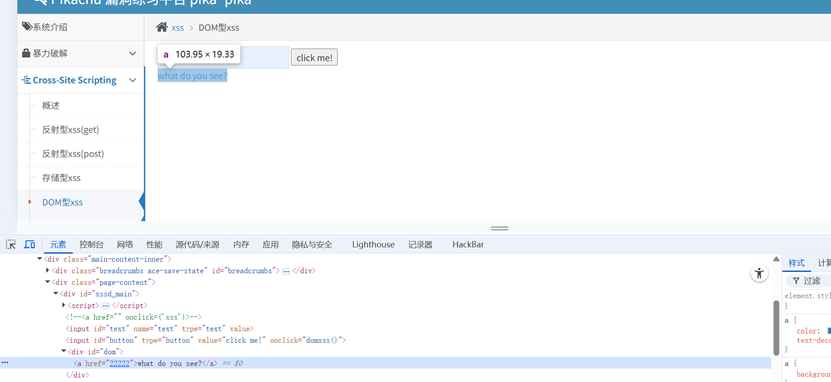Open the accessibility tree toggle icon
This screenshot has height=382, width=831.
(759, 273)
